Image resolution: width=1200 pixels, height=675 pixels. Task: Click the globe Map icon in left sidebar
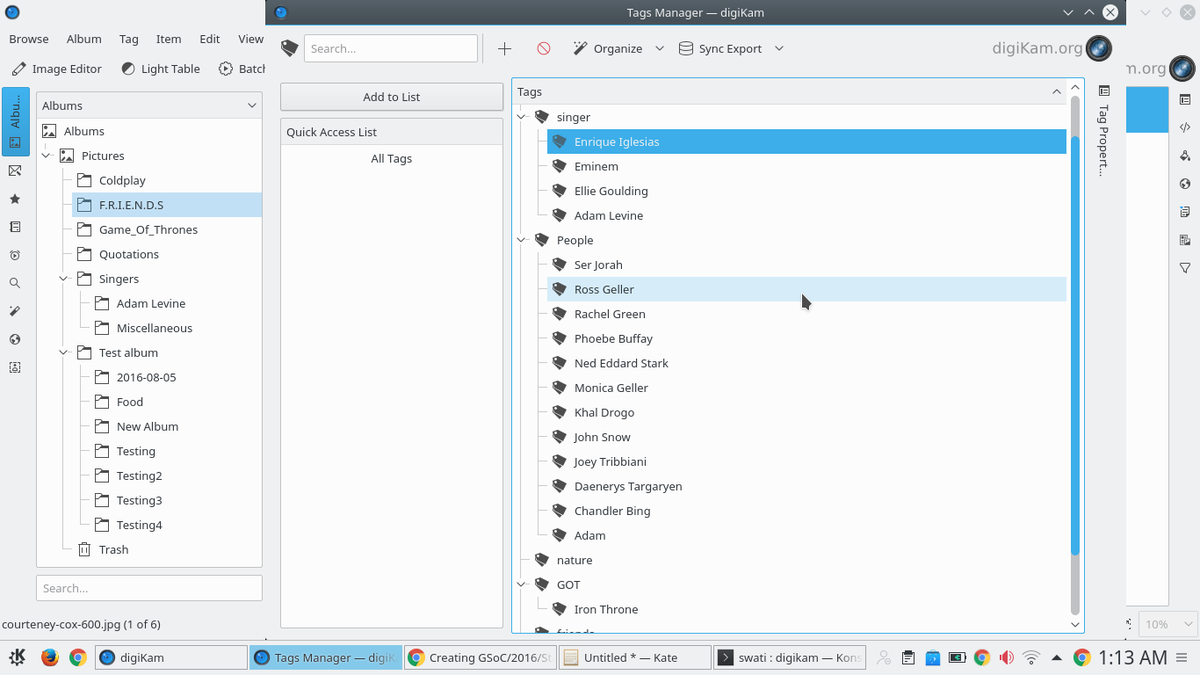(15, 339)
